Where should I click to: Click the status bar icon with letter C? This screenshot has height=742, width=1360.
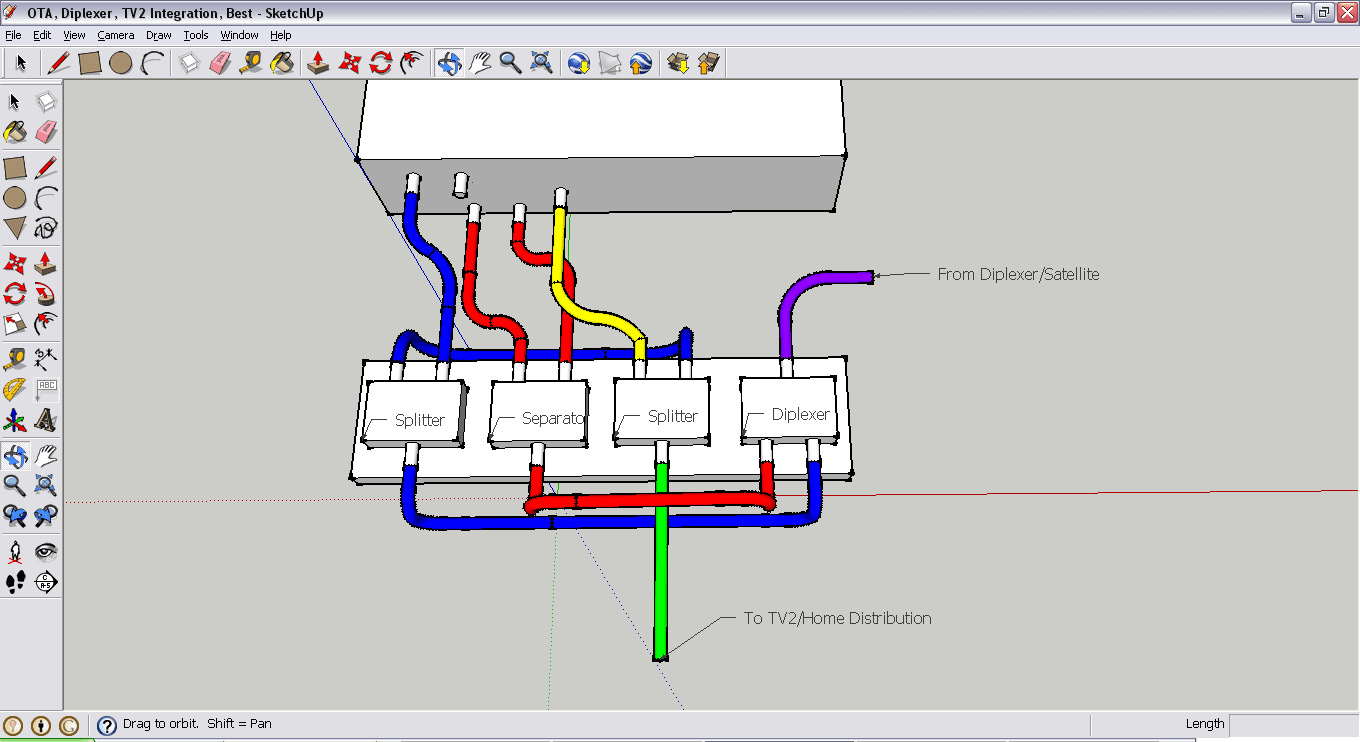pos(69,725)
